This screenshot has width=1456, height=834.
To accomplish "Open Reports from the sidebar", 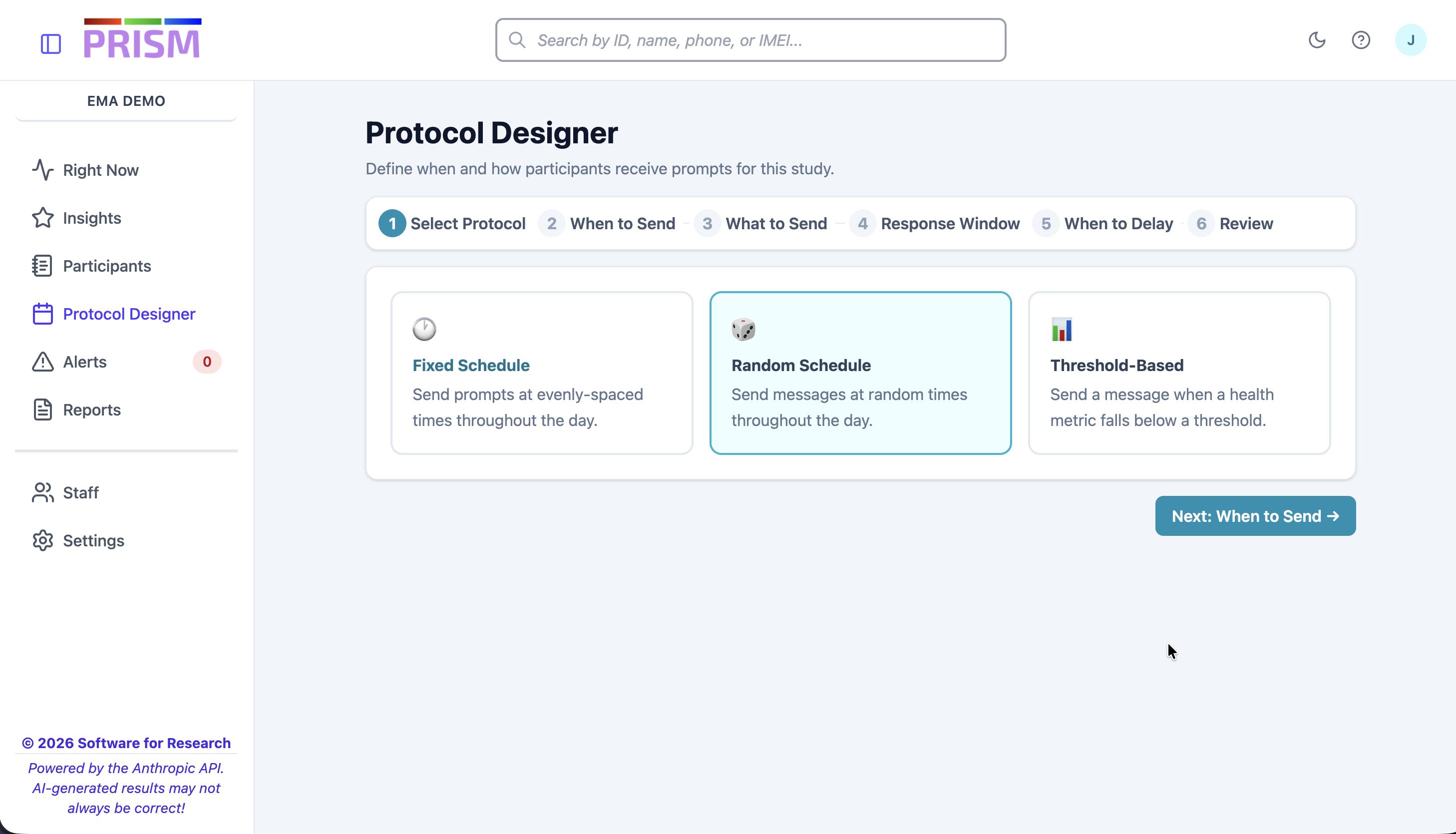I will [x=91, y=410].
